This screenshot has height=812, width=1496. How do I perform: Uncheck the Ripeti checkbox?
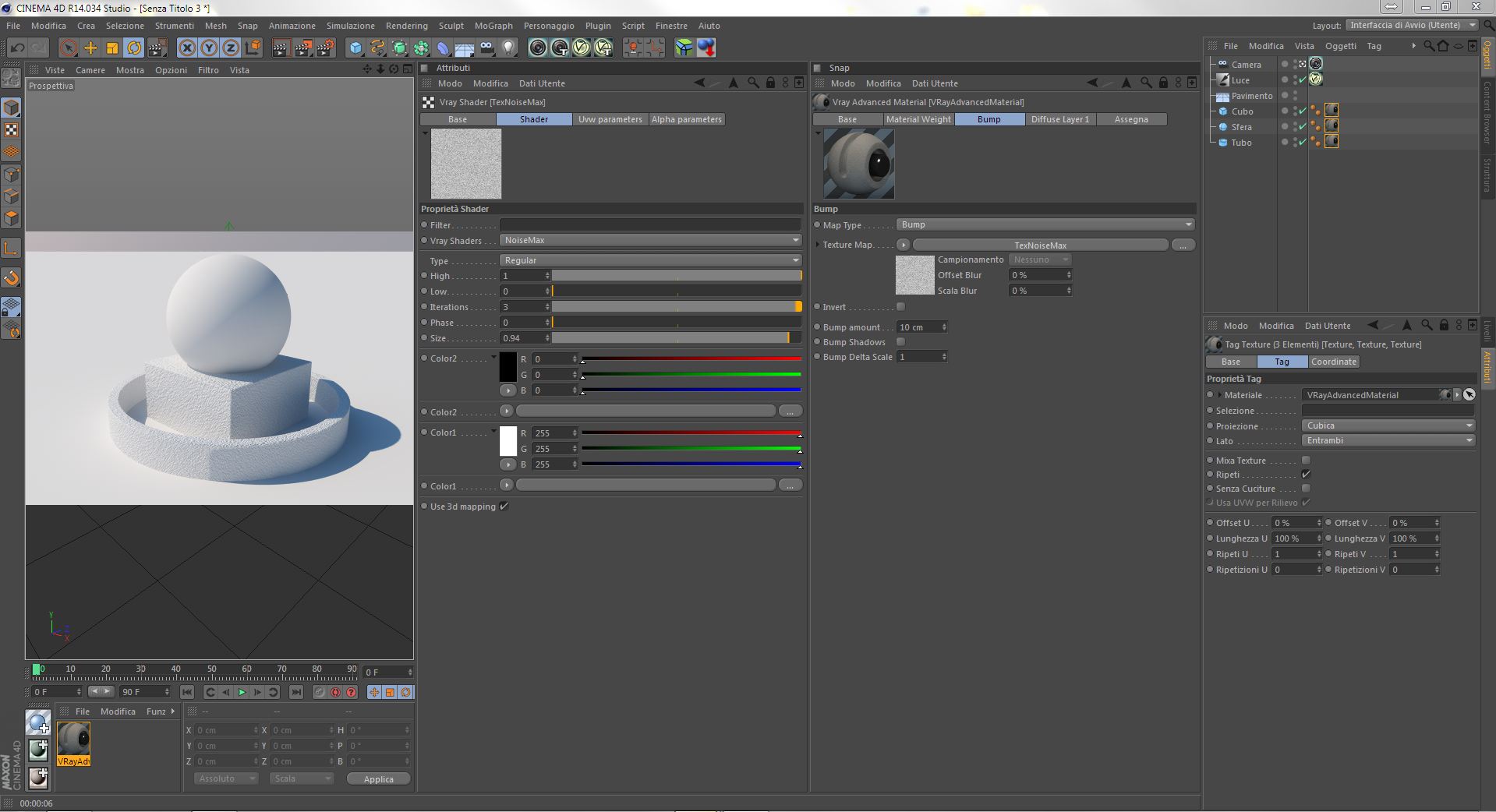(1306, 475)
